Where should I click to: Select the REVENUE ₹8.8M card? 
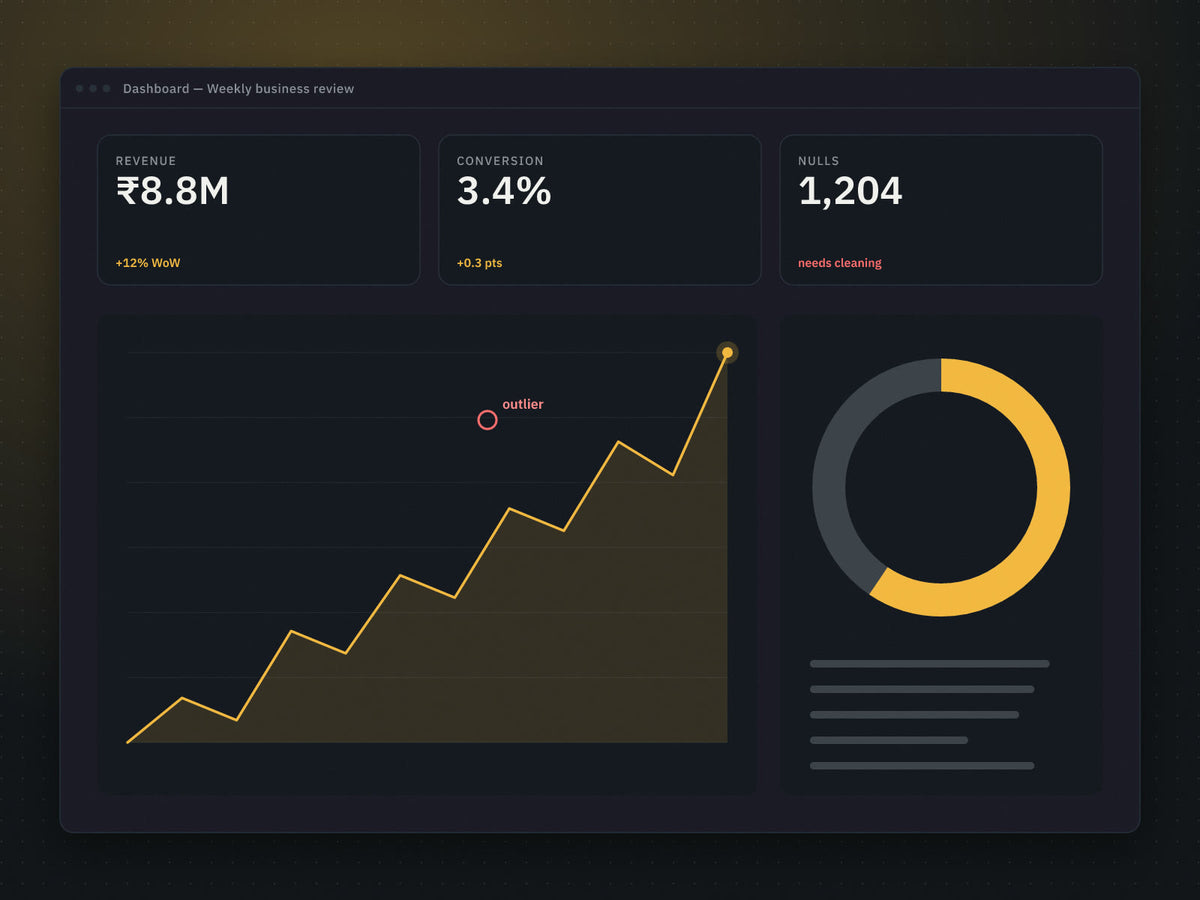tap(258, 210)
